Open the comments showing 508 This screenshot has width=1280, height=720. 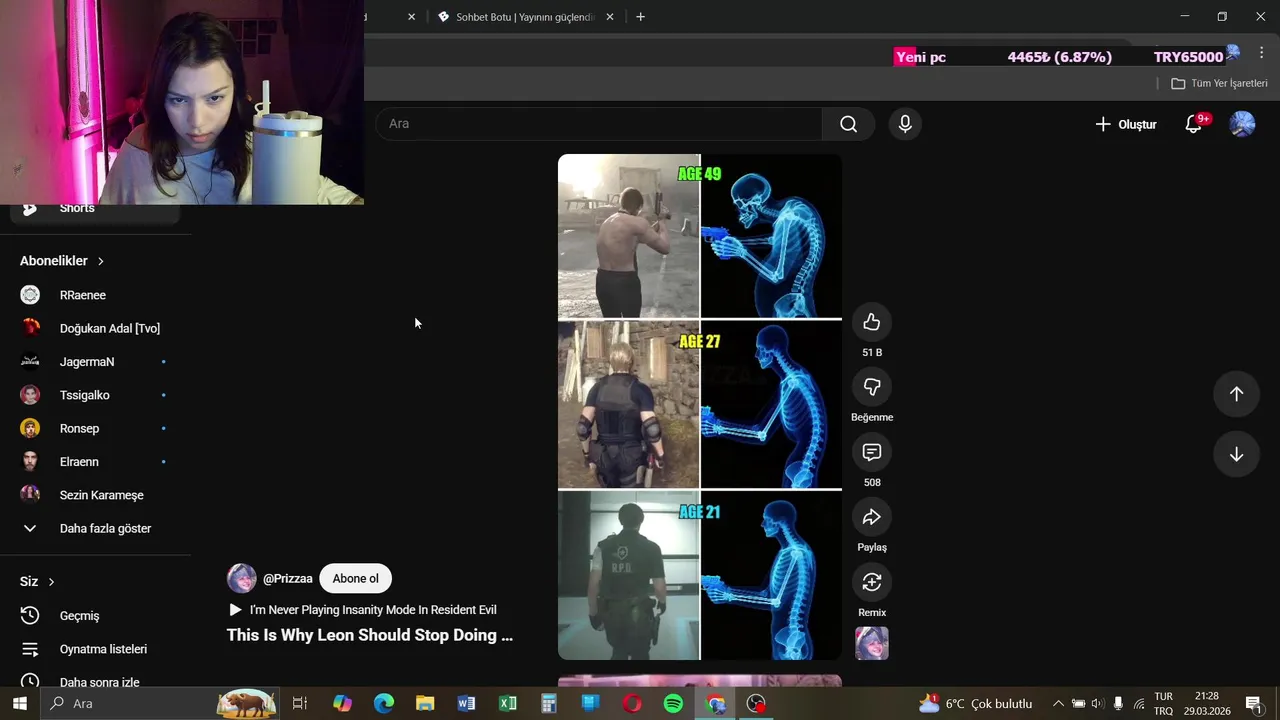tap(872, 452)
